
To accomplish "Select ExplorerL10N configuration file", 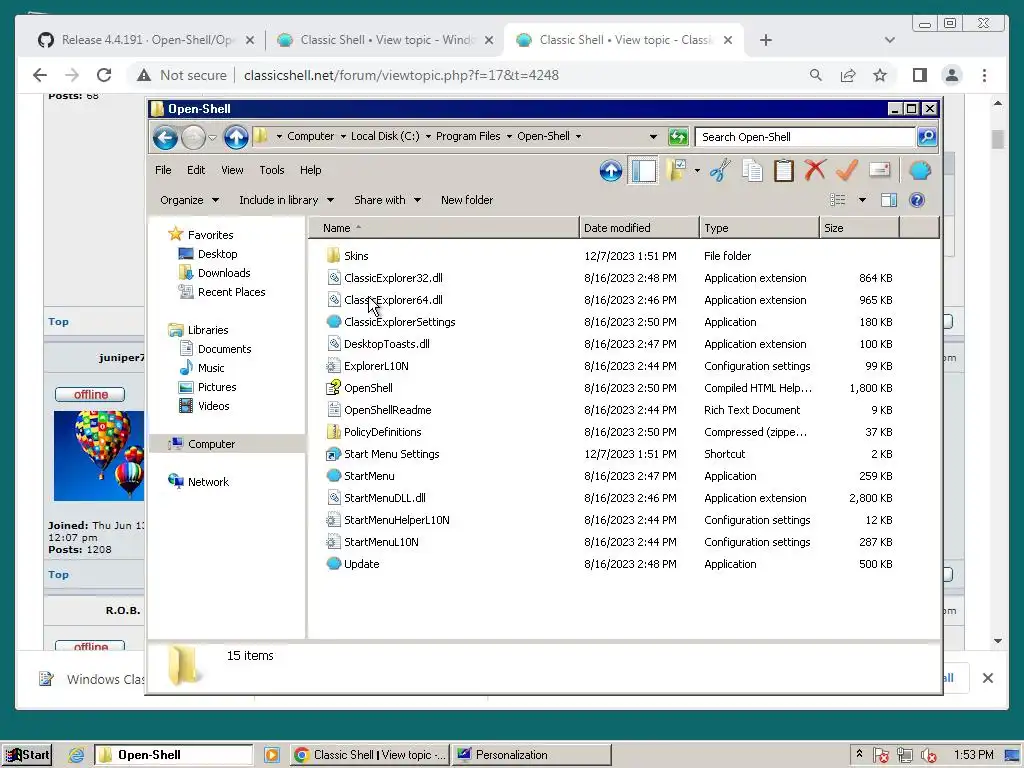I will pos(376,366).
